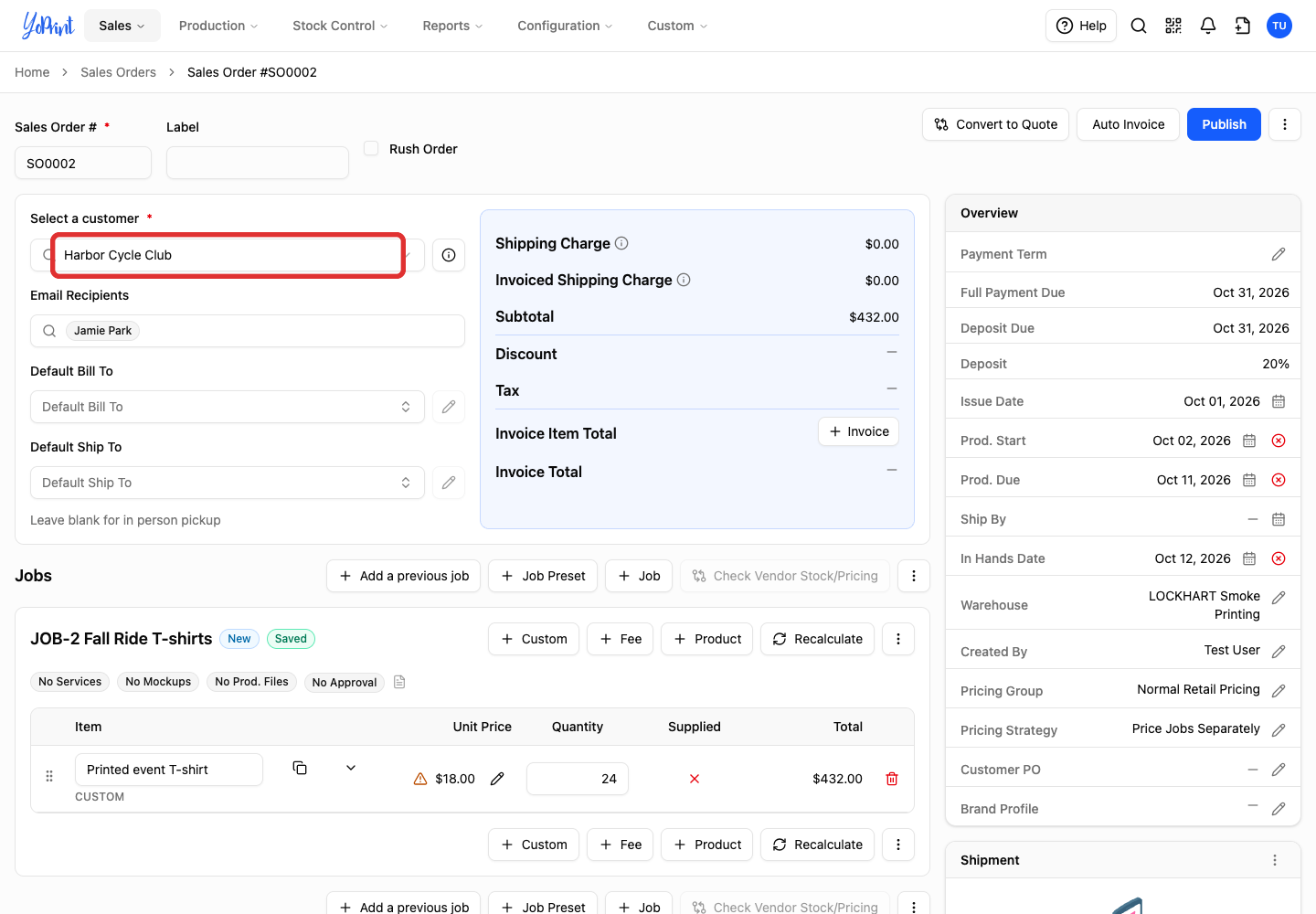Open the job notes document icon
This screenshot has width=1316, height=914.
click(x=399, y=682)
